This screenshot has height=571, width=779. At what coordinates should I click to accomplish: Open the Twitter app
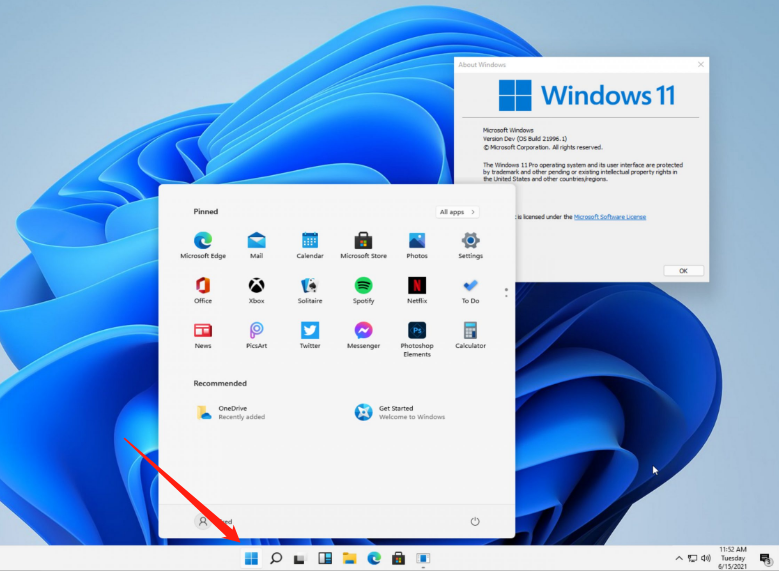coord(310,335)
